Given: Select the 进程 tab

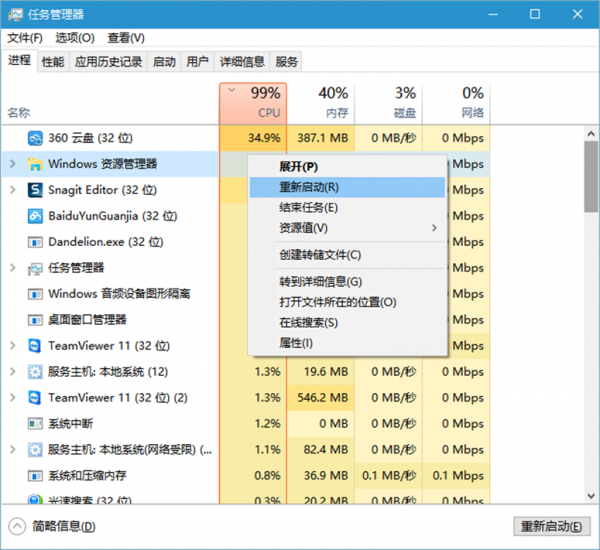Looking at the screenshot, I should [x=20, y=60].
